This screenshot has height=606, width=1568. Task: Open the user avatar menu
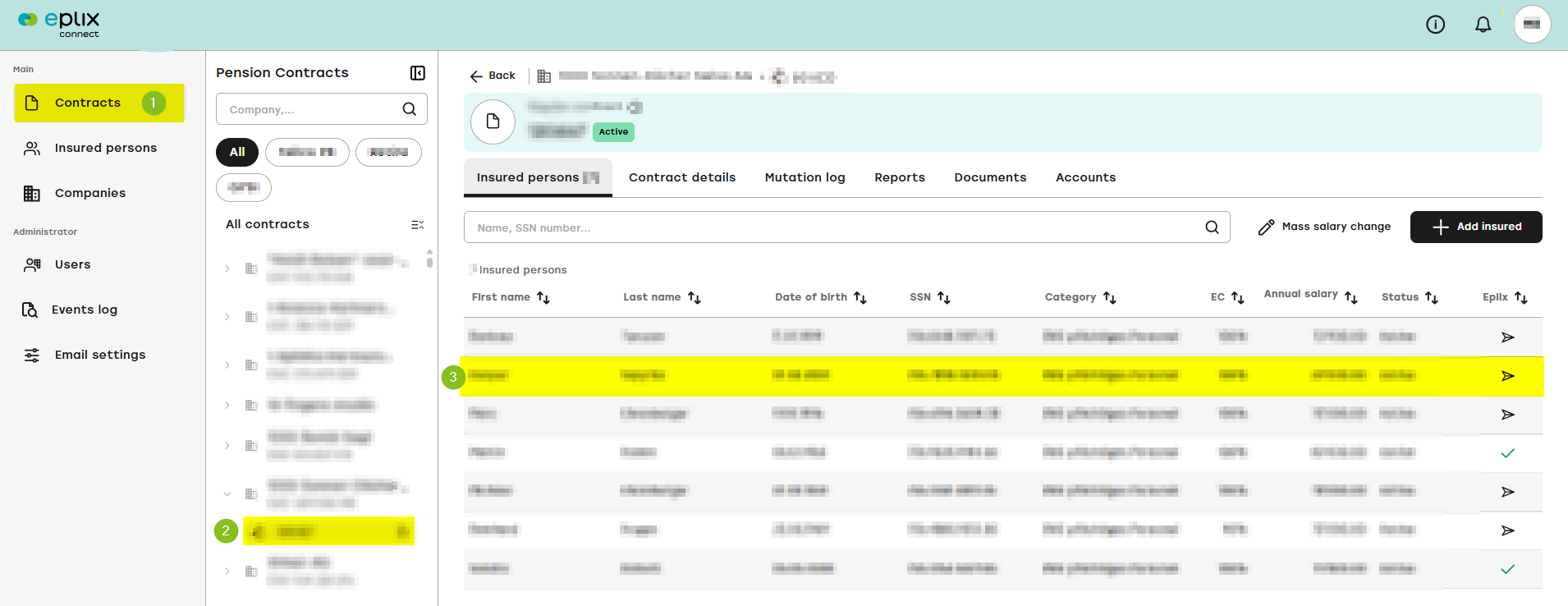click(x=1532, y=24)
